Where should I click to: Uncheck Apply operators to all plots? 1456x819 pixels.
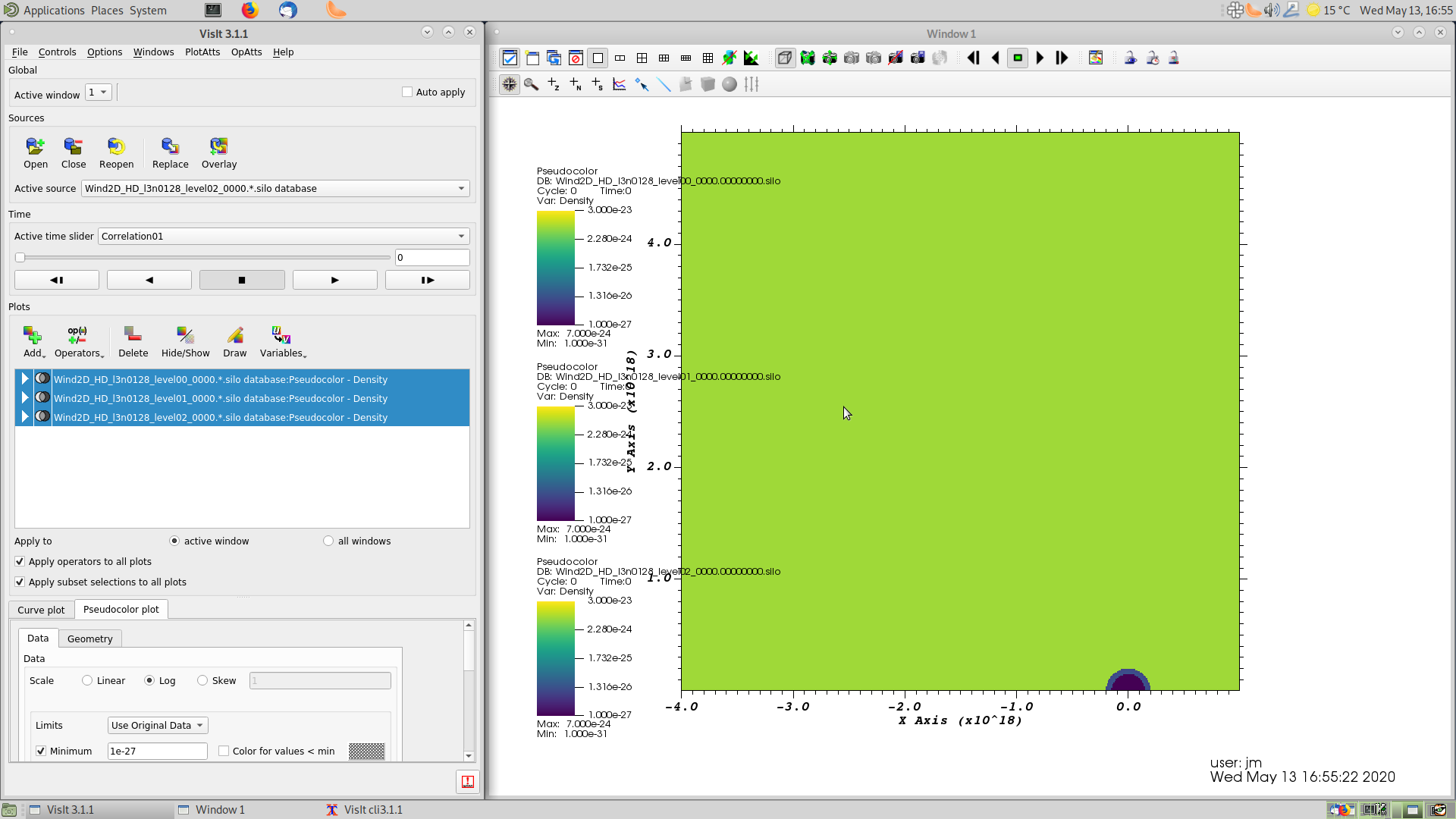coord(20,561)
